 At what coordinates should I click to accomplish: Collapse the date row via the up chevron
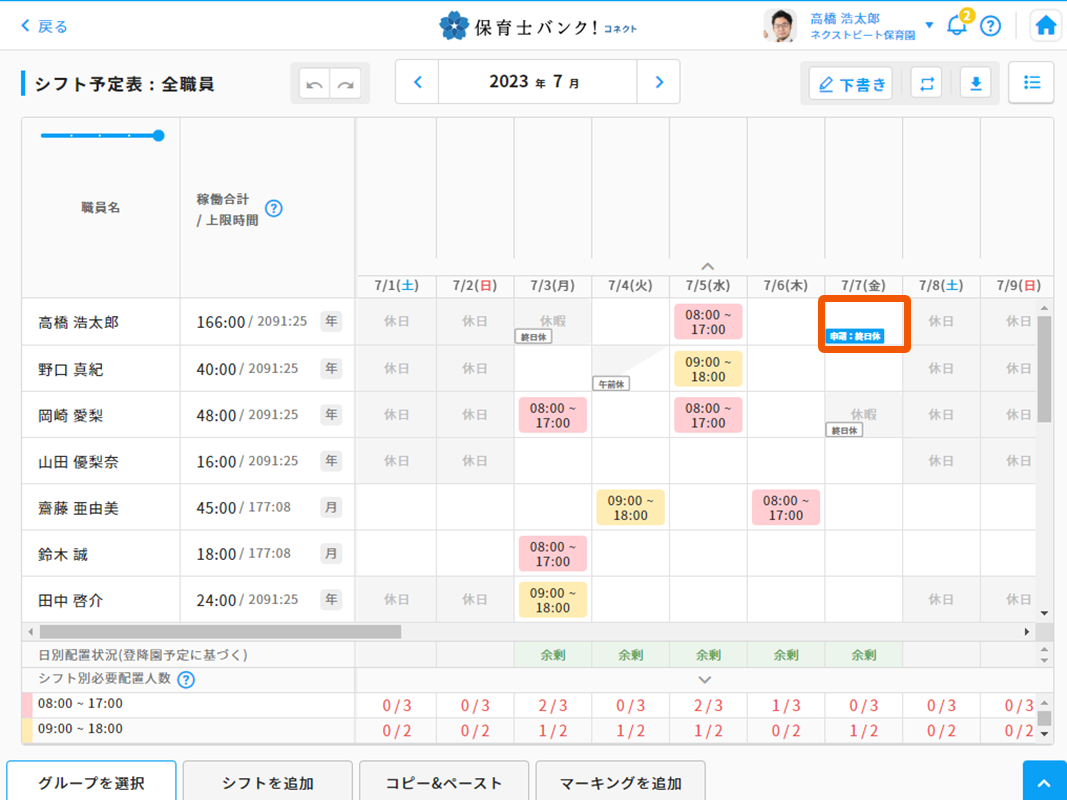click(x=707, y=265)
